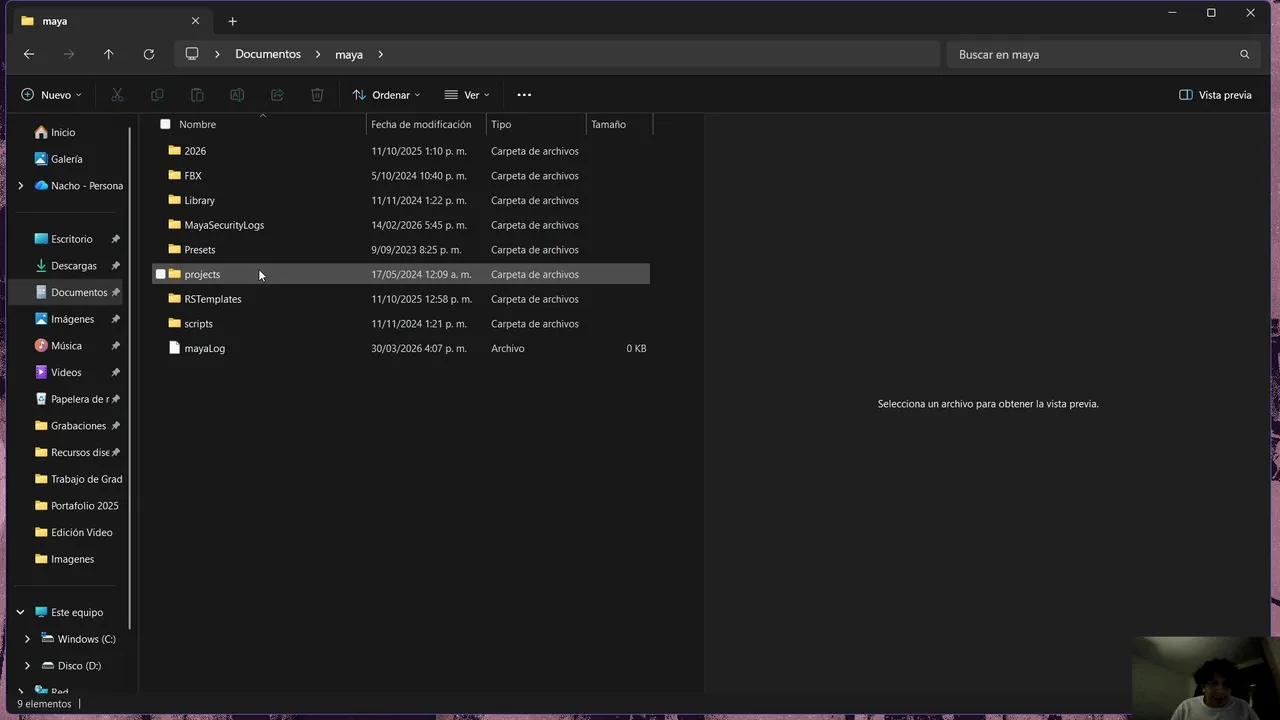Select Escritorio in navigation pane
This screenshot has height=720, width=1280.
pyautogui.click(x=72, y=239)
